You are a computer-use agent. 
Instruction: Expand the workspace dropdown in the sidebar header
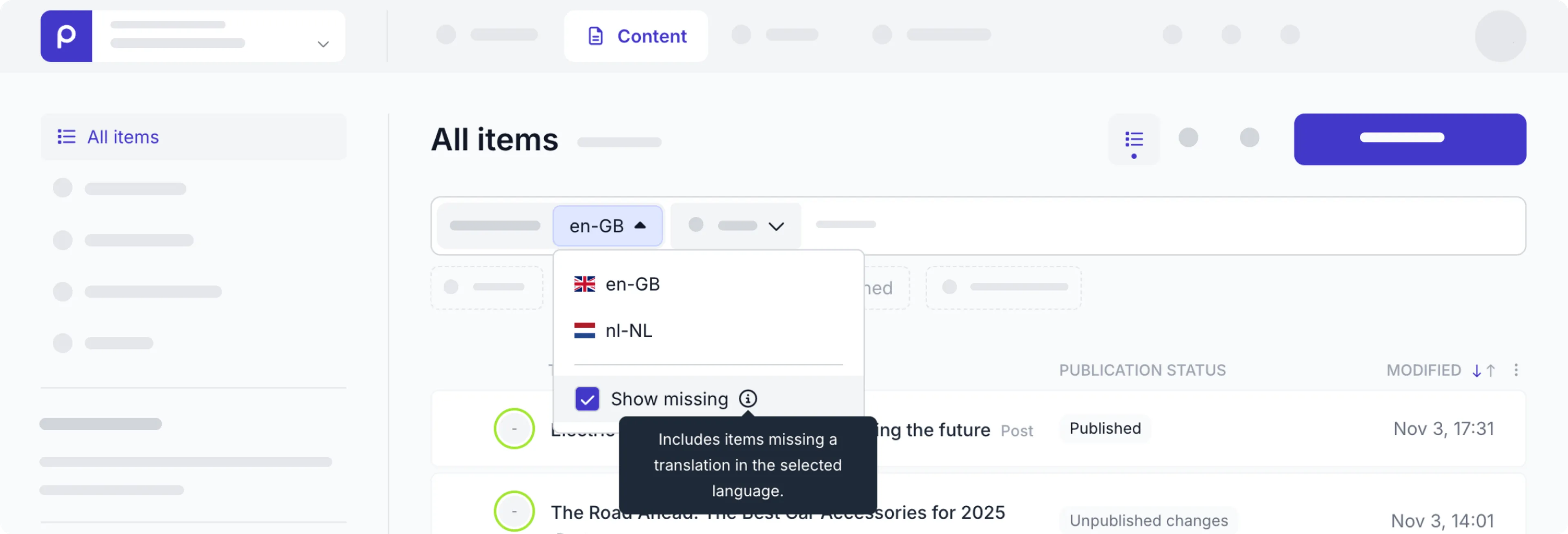323,44
